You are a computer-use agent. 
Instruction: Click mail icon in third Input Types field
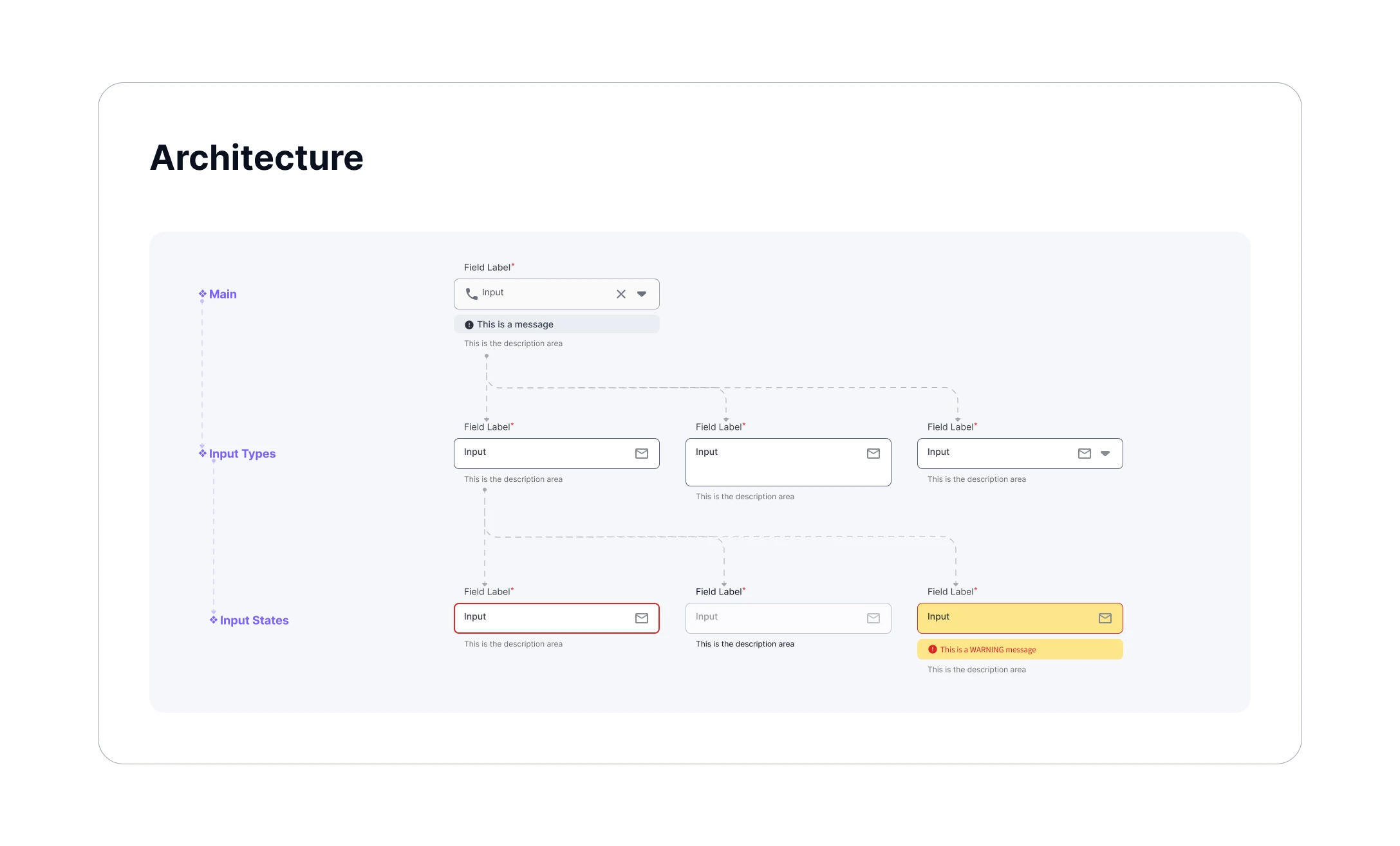1084,454
